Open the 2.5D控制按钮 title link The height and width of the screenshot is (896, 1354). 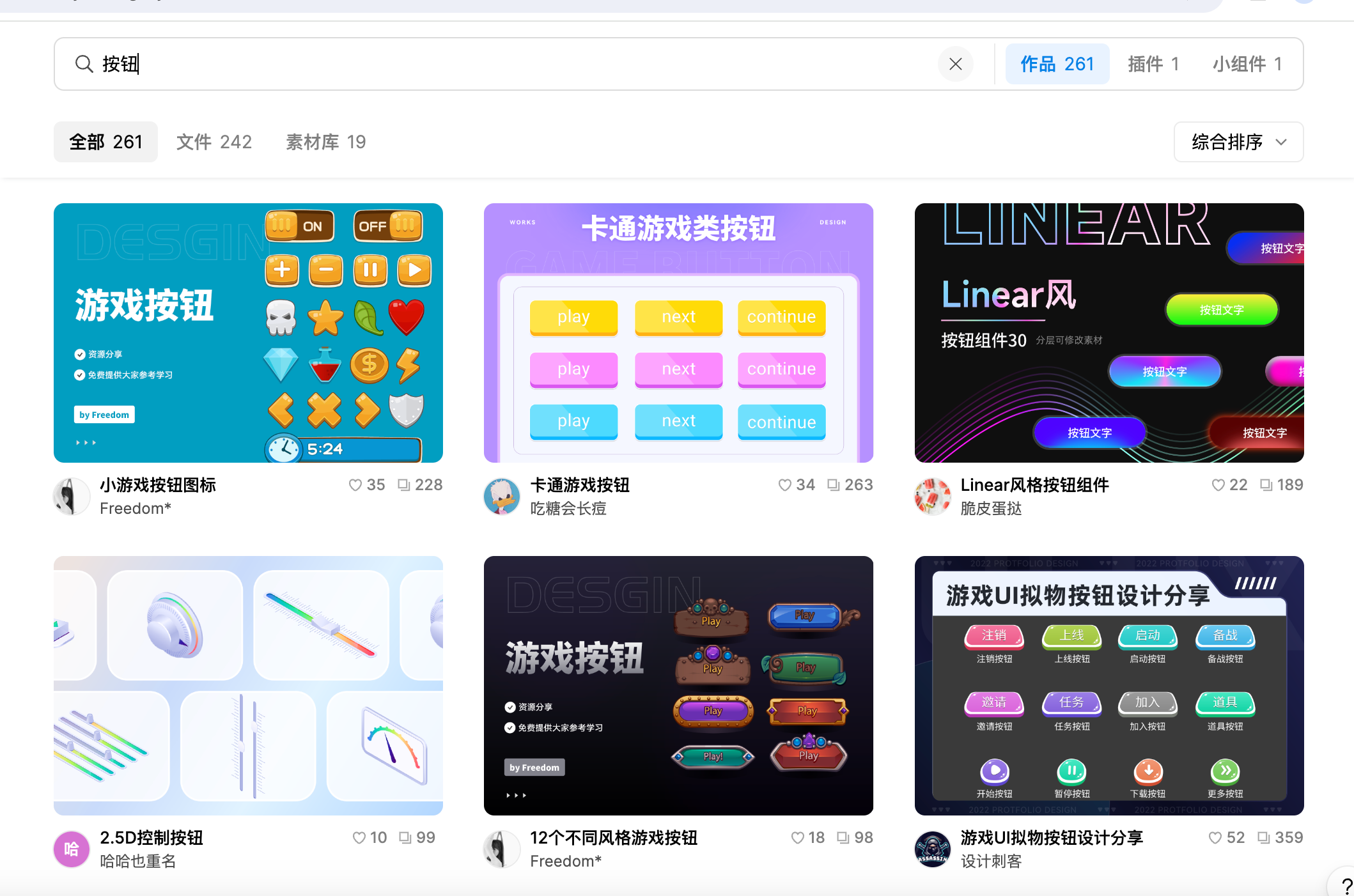click(x=152, y=838)
